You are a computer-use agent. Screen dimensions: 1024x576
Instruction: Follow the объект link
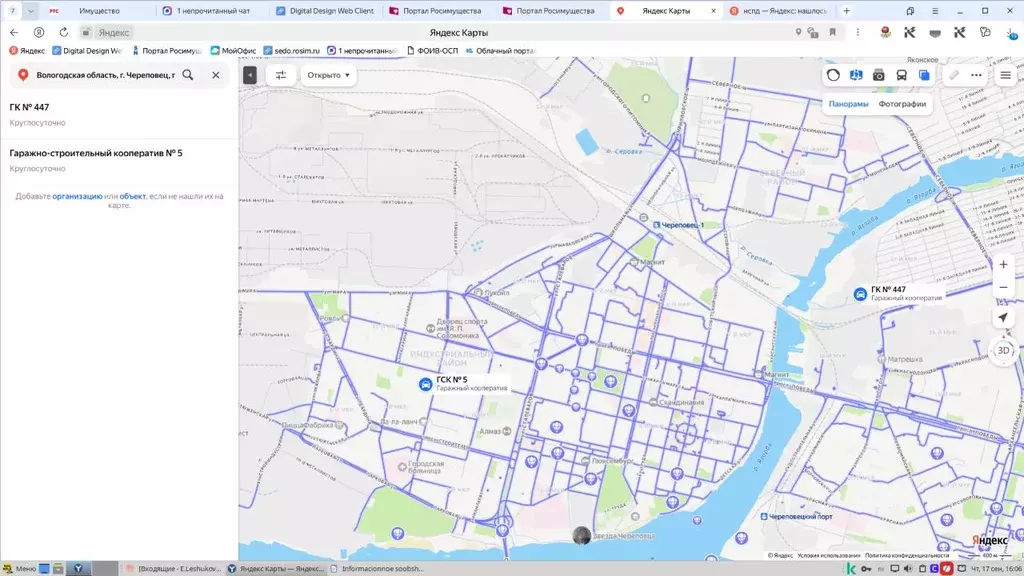click(x=133, y=196)
